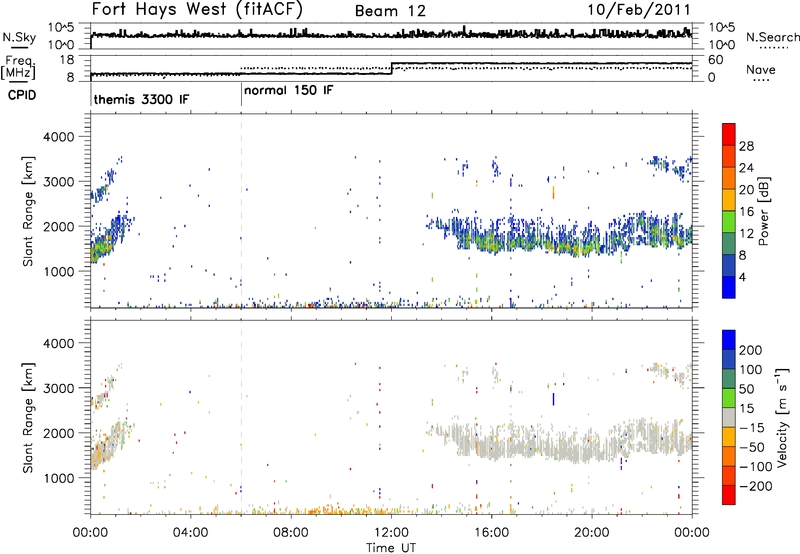Click the 'themis 3300 IF' annotation
The width and height of the screenshot is (800, 554).
141,99
